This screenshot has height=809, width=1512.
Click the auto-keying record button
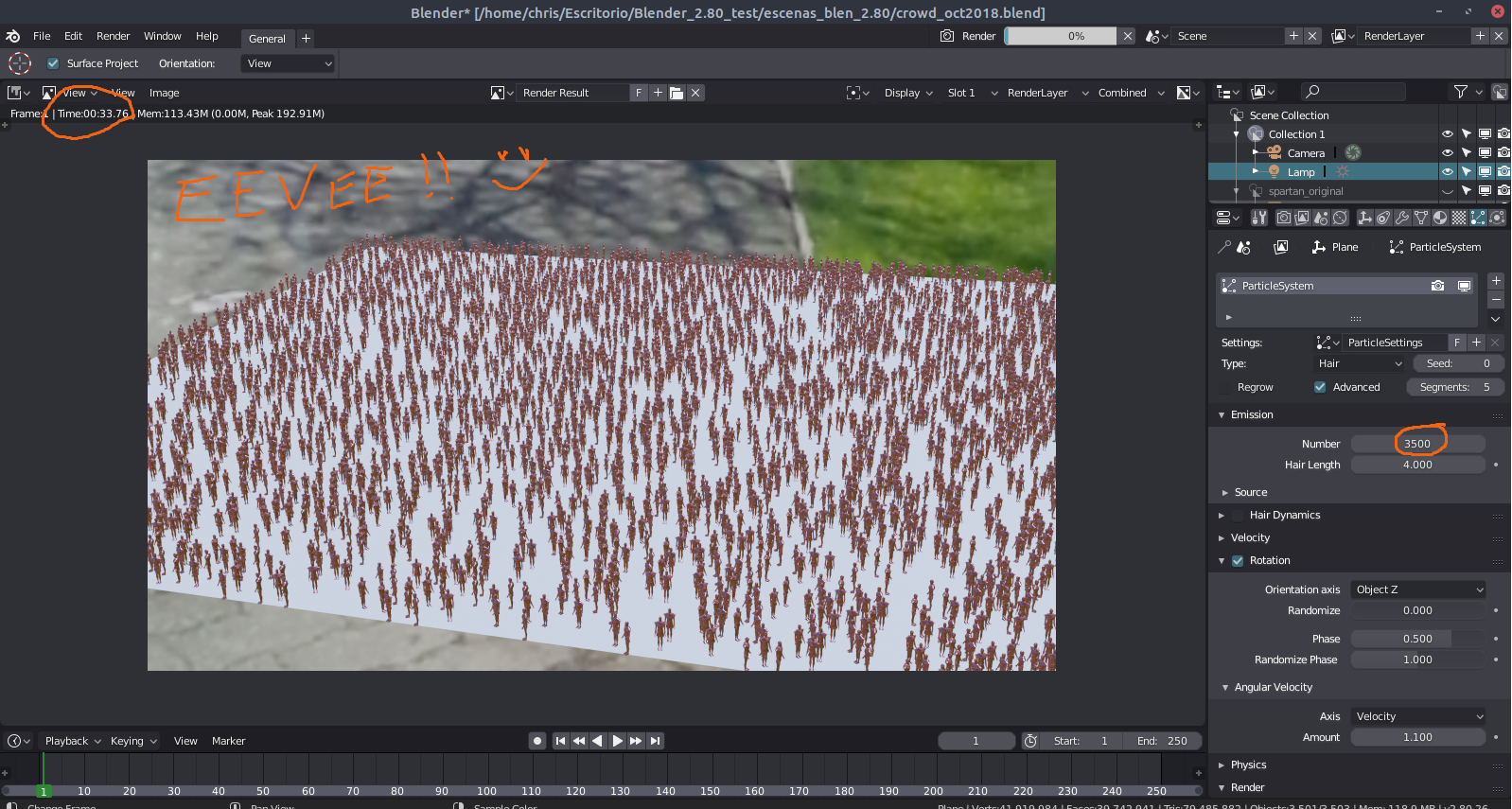tap(537, 741)
